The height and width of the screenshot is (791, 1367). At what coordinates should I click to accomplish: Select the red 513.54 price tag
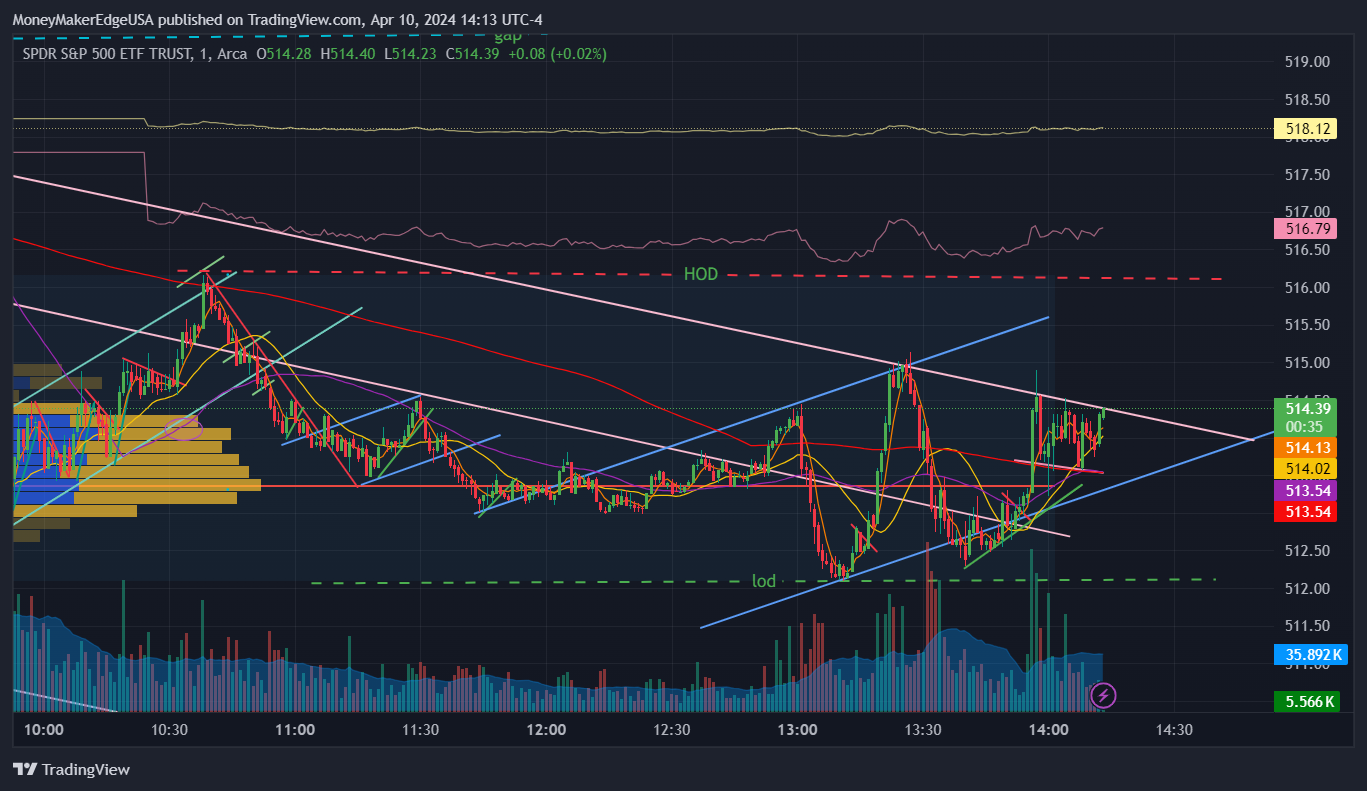click(x=1306, y=512)
